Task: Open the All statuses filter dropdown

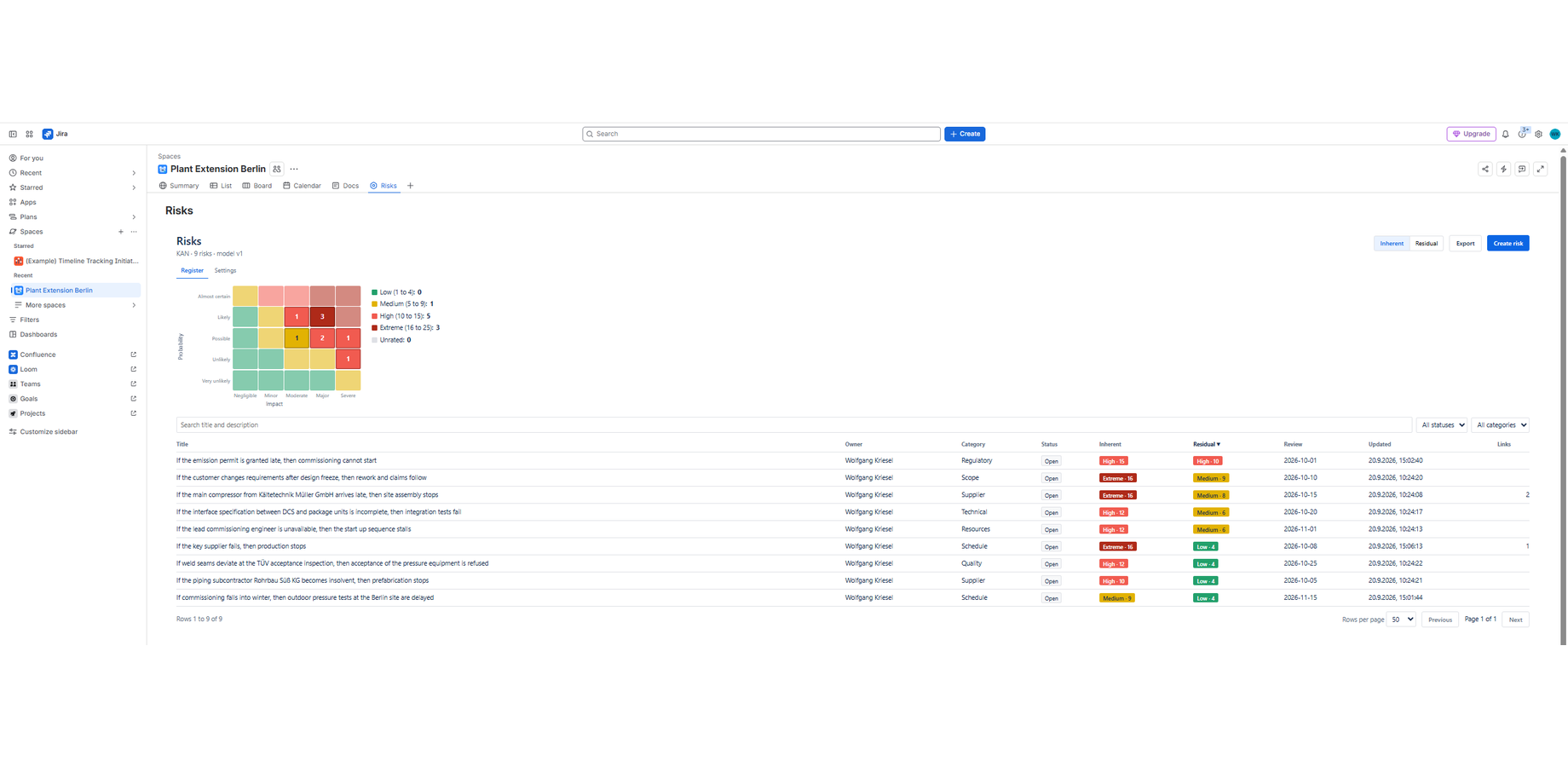Action: coord(1442,424)
